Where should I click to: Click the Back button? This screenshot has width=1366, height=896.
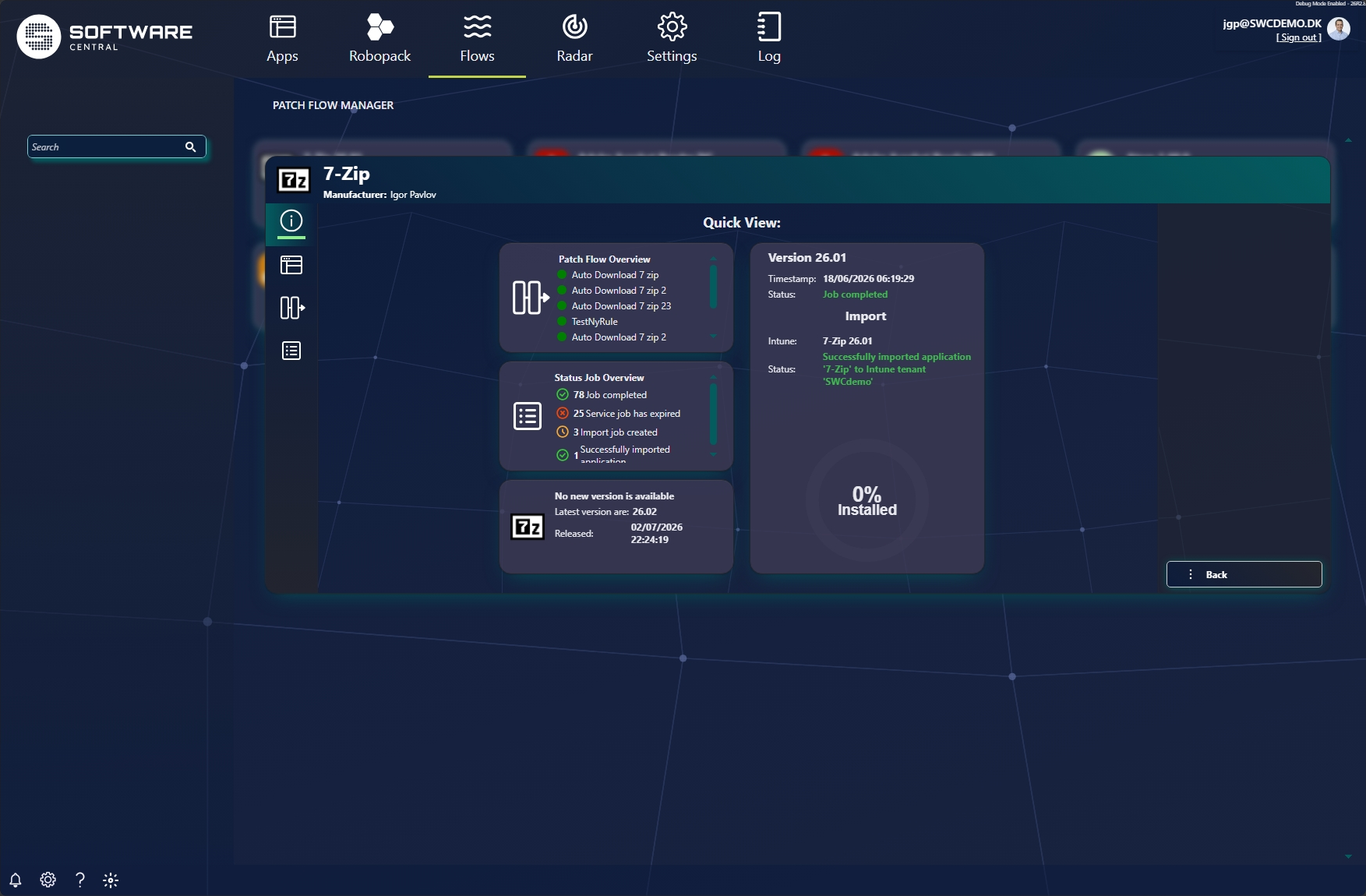(1244, 574)
